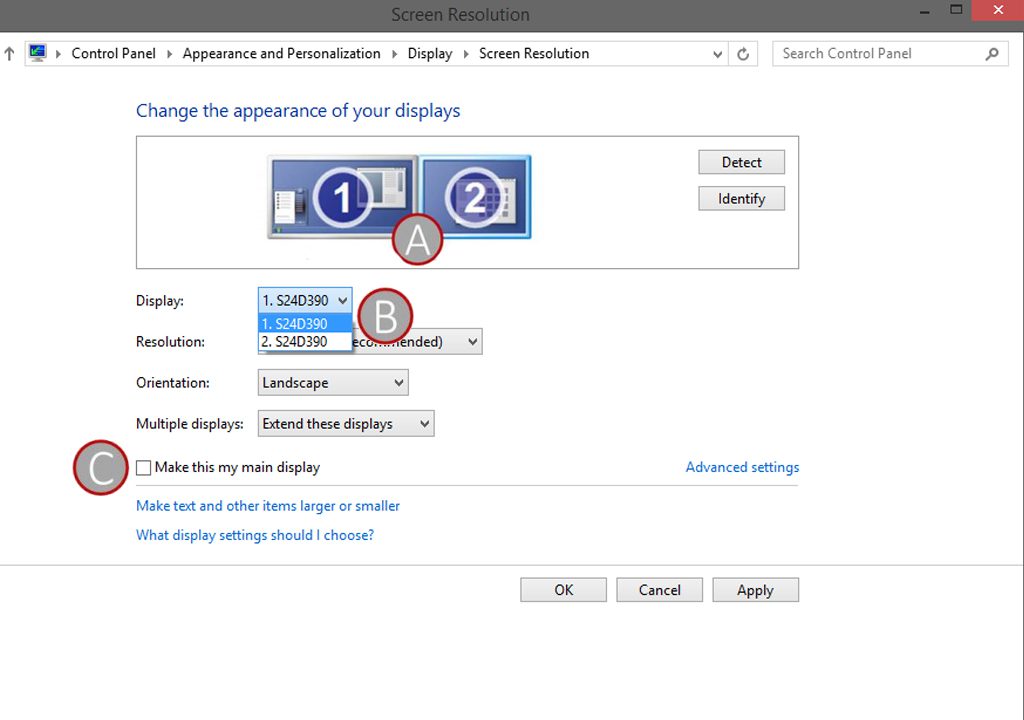Maximize the Screen Resolution window
The width and height of the screenshot is (1024, 720).
[956, 10]
